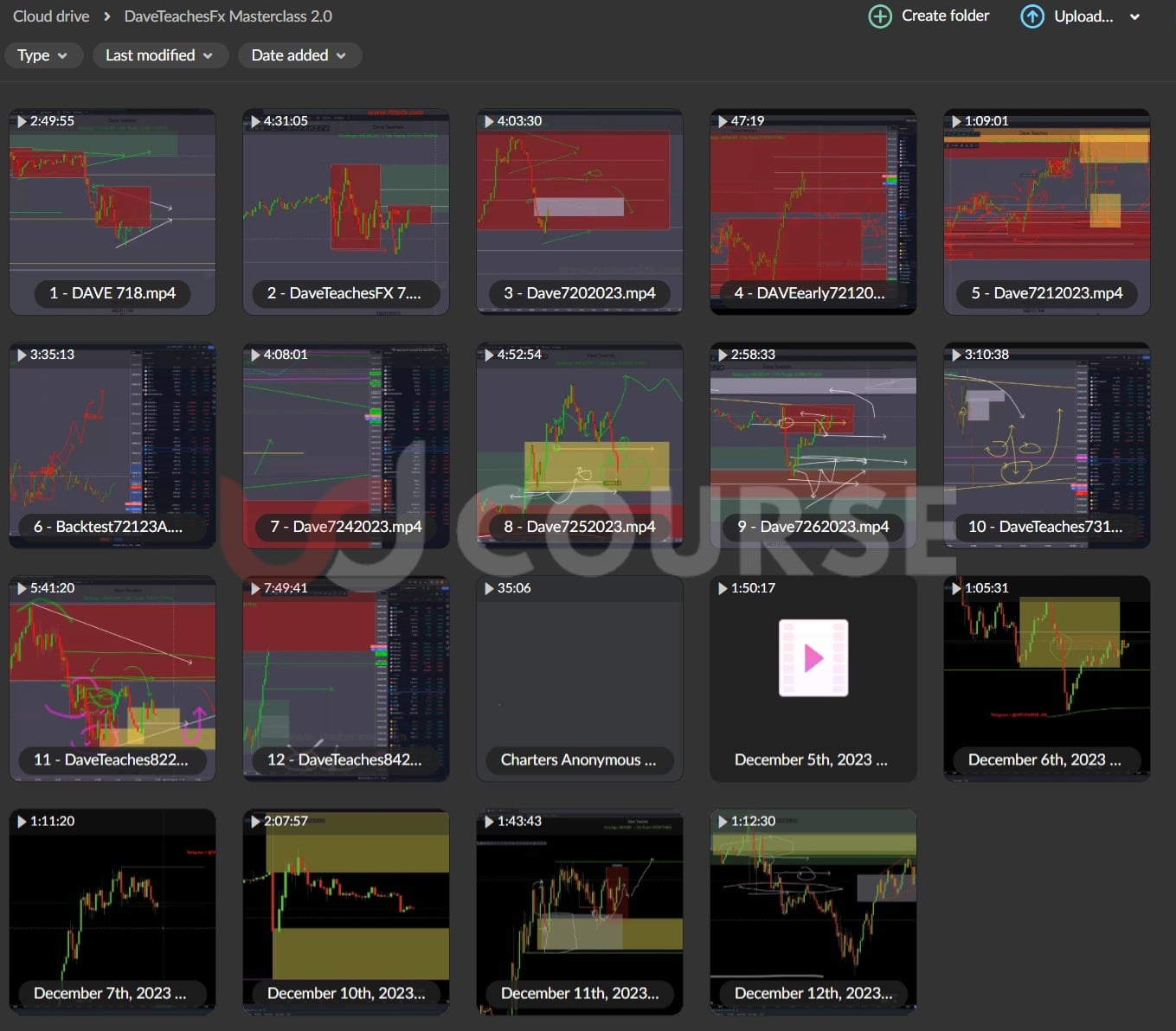Click DaveTeachesFx Masterclass 2.0 breadcrumb
Screen dimensions: 1176x1031
pos(228,16)
